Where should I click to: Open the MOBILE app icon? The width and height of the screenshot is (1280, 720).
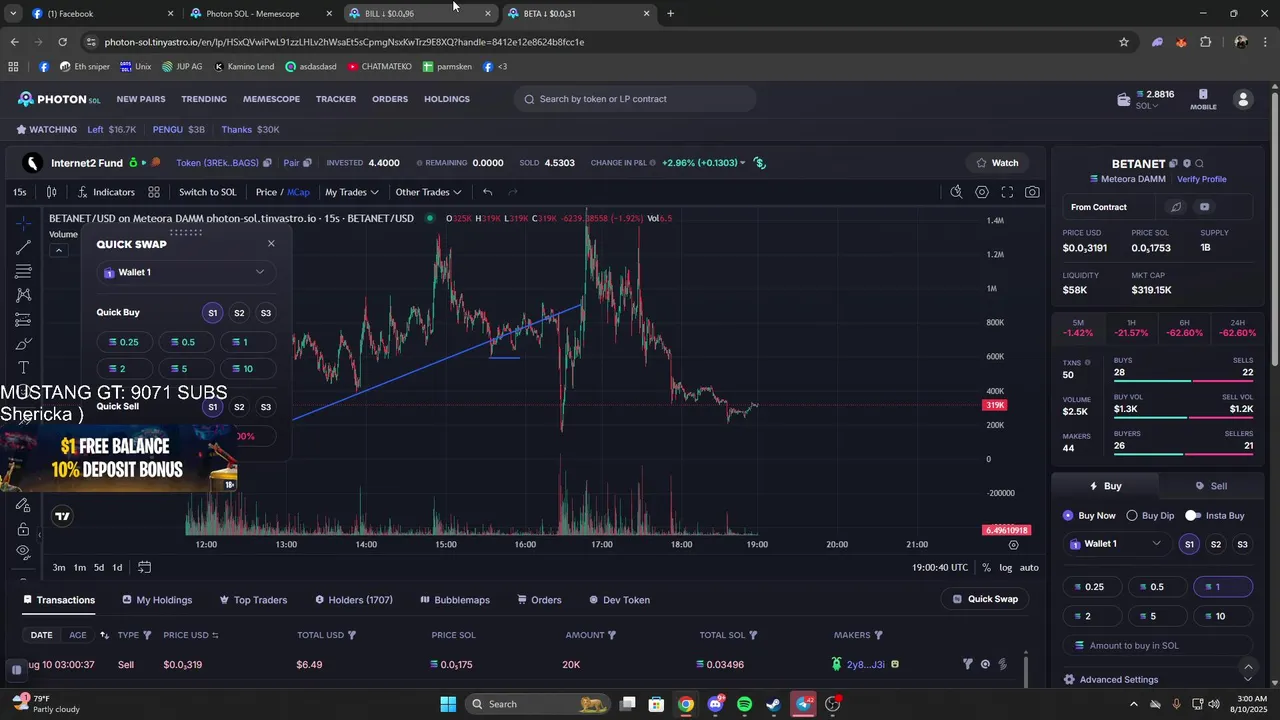pyautogui.click(x=1203, y=99)
